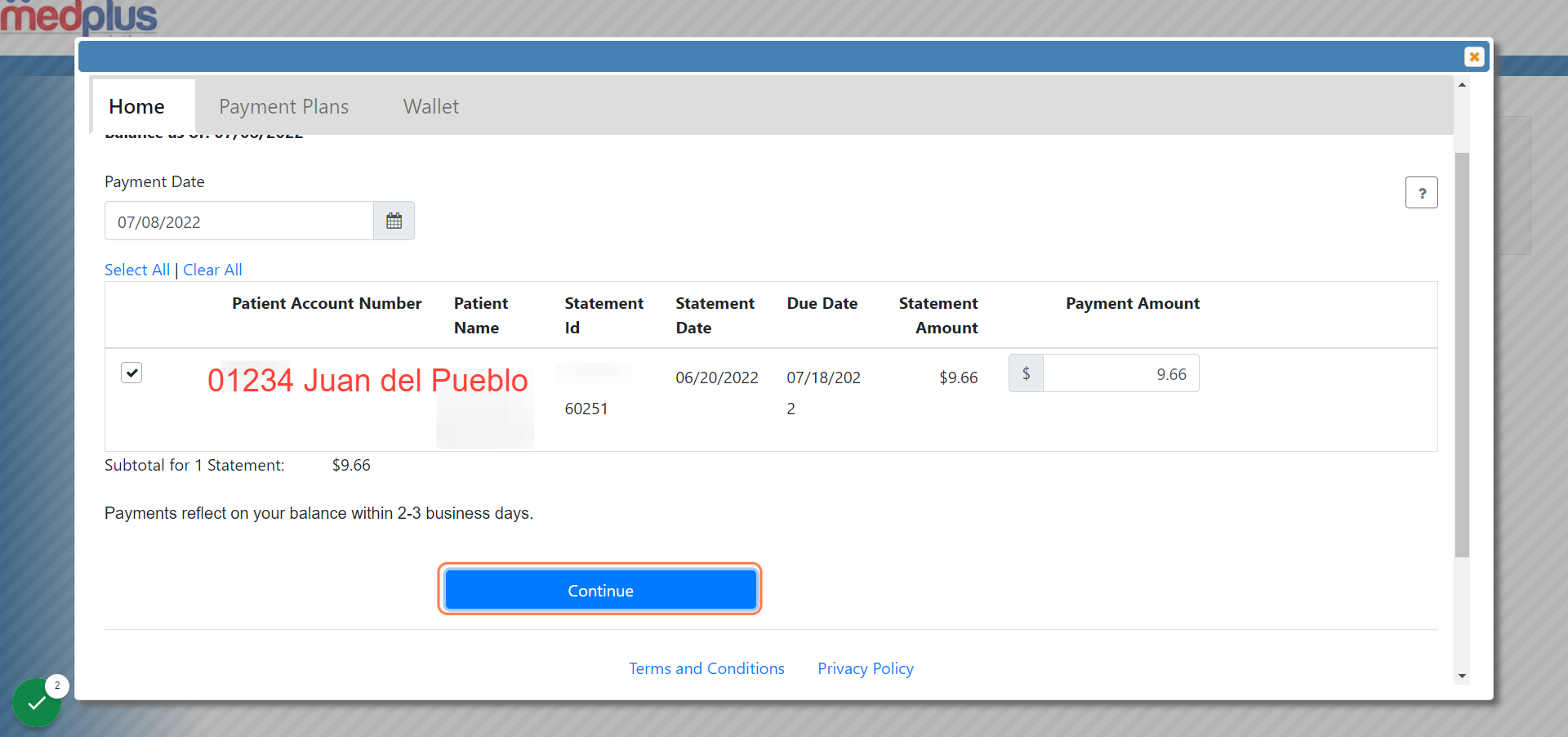Click the Statement Amount column header
Image resolution: width=1568 pixels, height=737 pixels.
click(938, 315)
